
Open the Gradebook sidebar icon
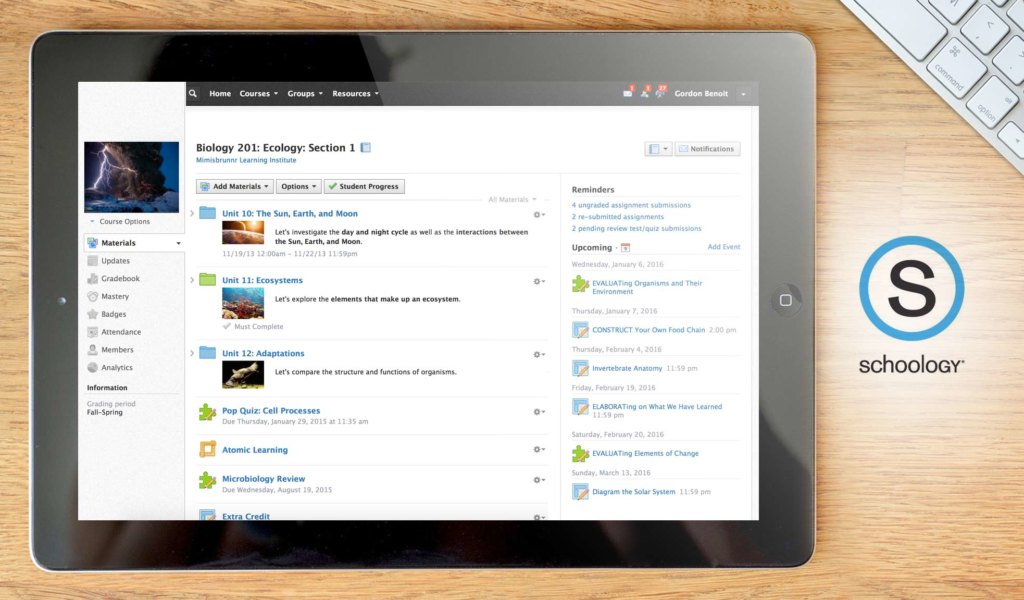[x=91, y=278]
